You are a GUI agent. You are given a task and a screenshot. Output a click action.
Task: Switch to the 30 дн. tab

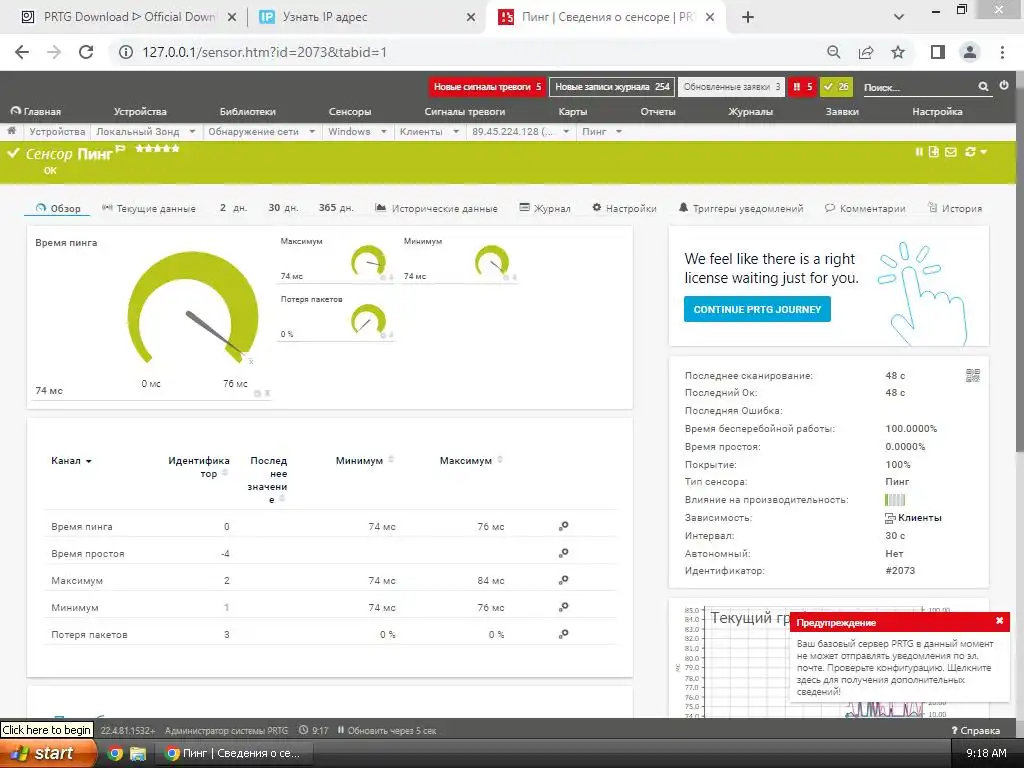pos(283,208)
